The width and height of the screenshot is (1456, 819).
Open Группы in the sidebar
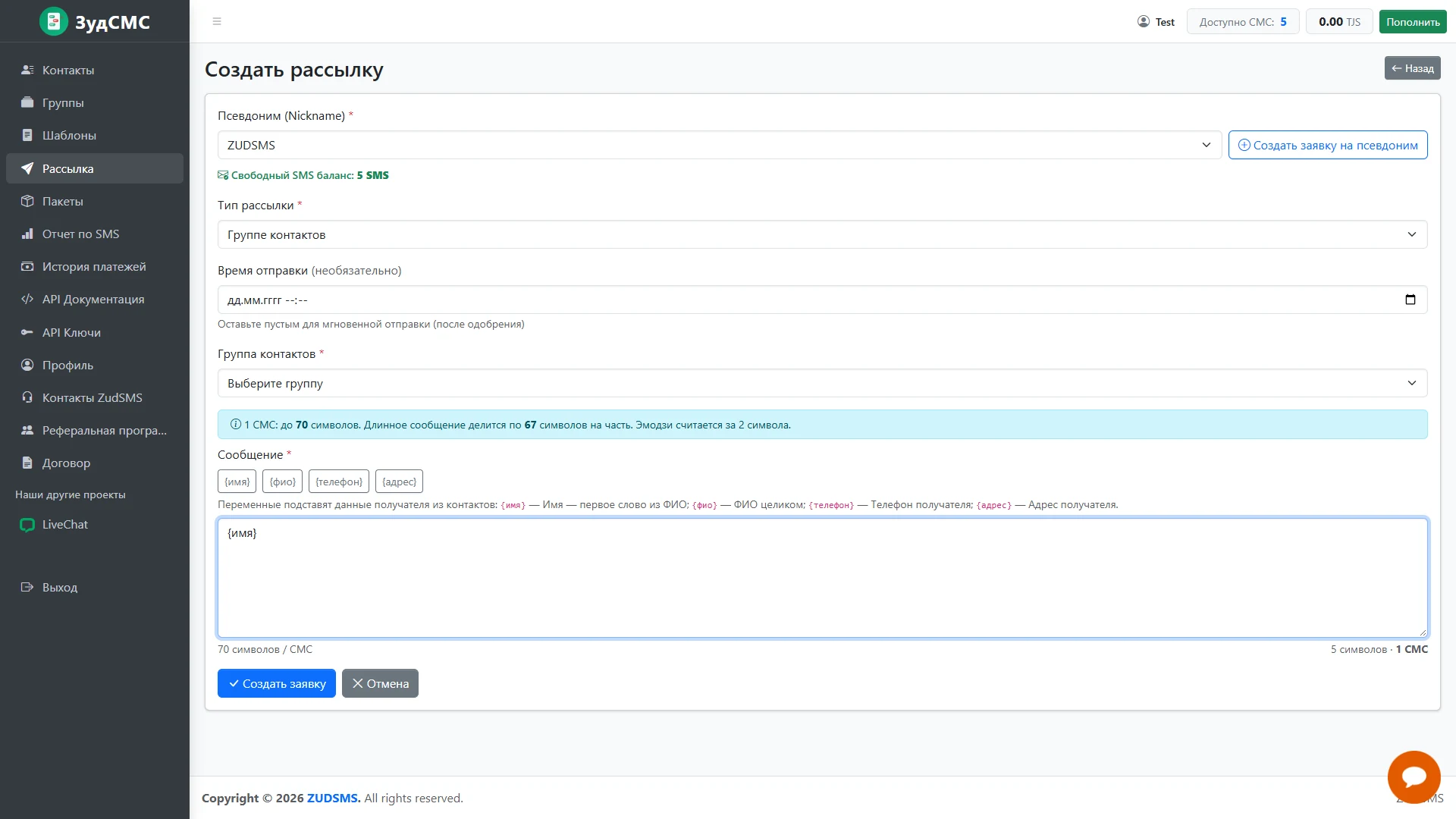point(95,102)
